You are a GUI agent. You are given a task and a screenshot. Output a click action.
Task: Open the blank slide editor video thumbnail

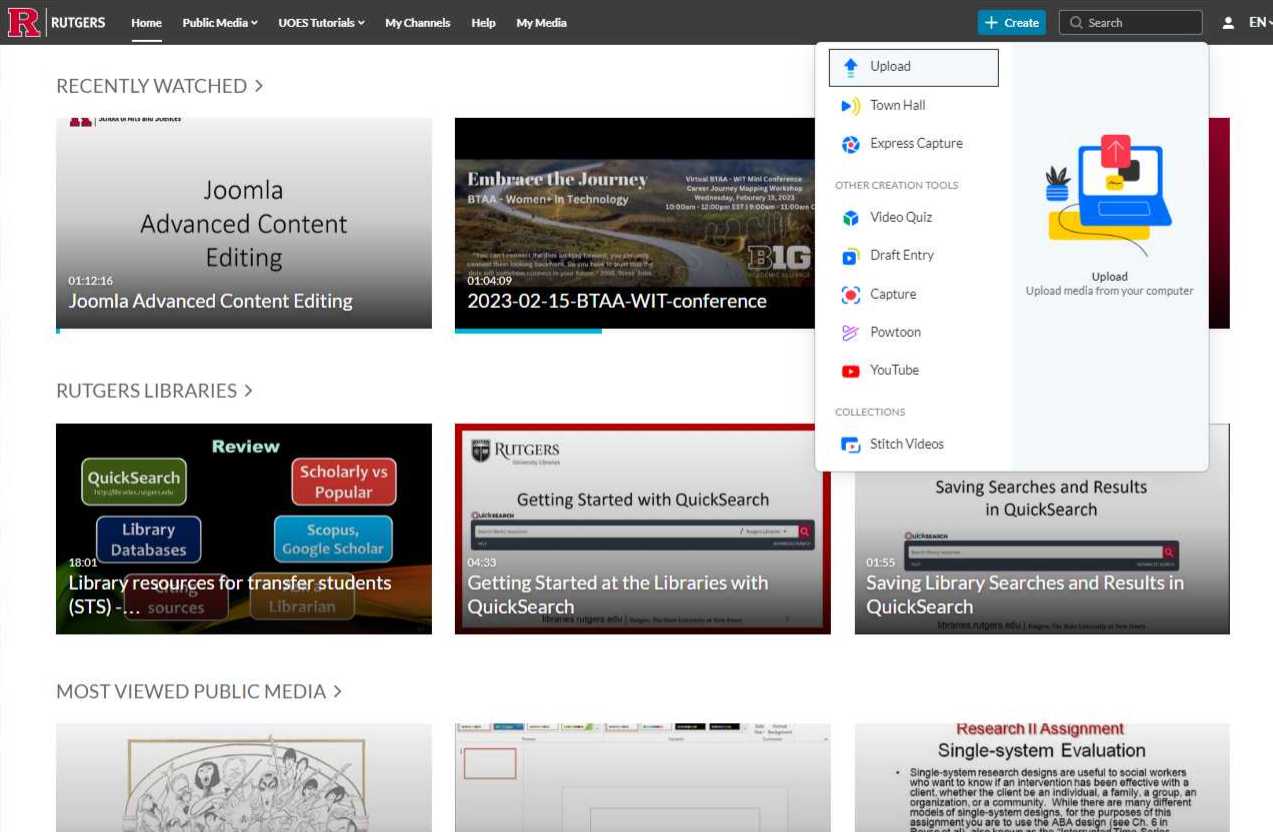click(643, 778)
